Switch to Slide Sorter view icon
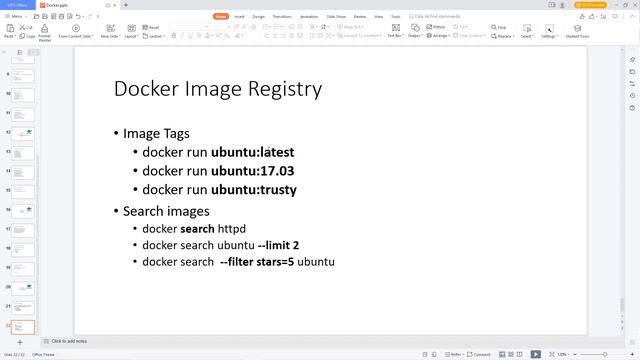Image resolution: width=640 pixels, height=360 pixels. click(x=511, y=354)
